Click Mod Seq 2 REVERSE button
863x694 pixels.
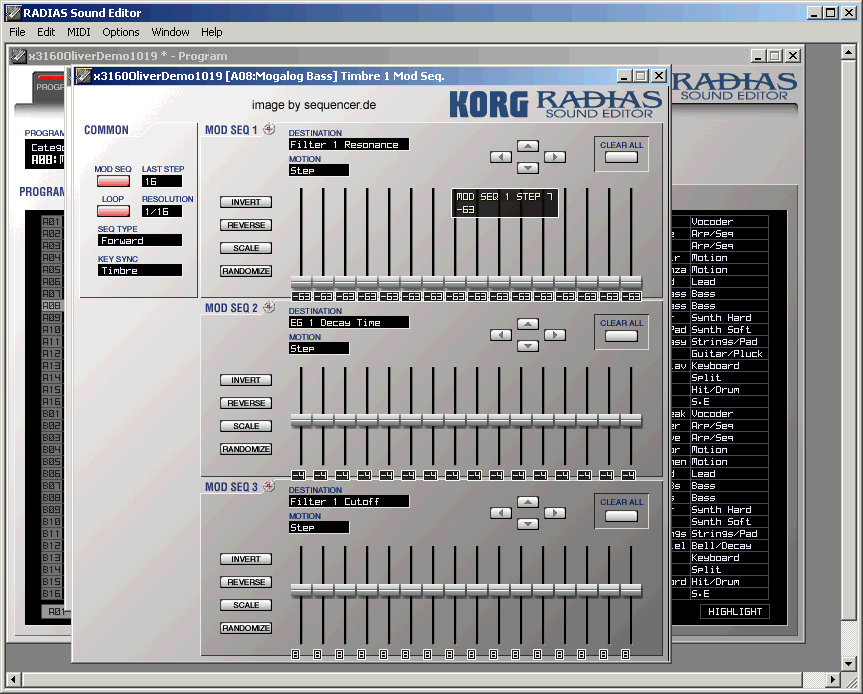246,403
